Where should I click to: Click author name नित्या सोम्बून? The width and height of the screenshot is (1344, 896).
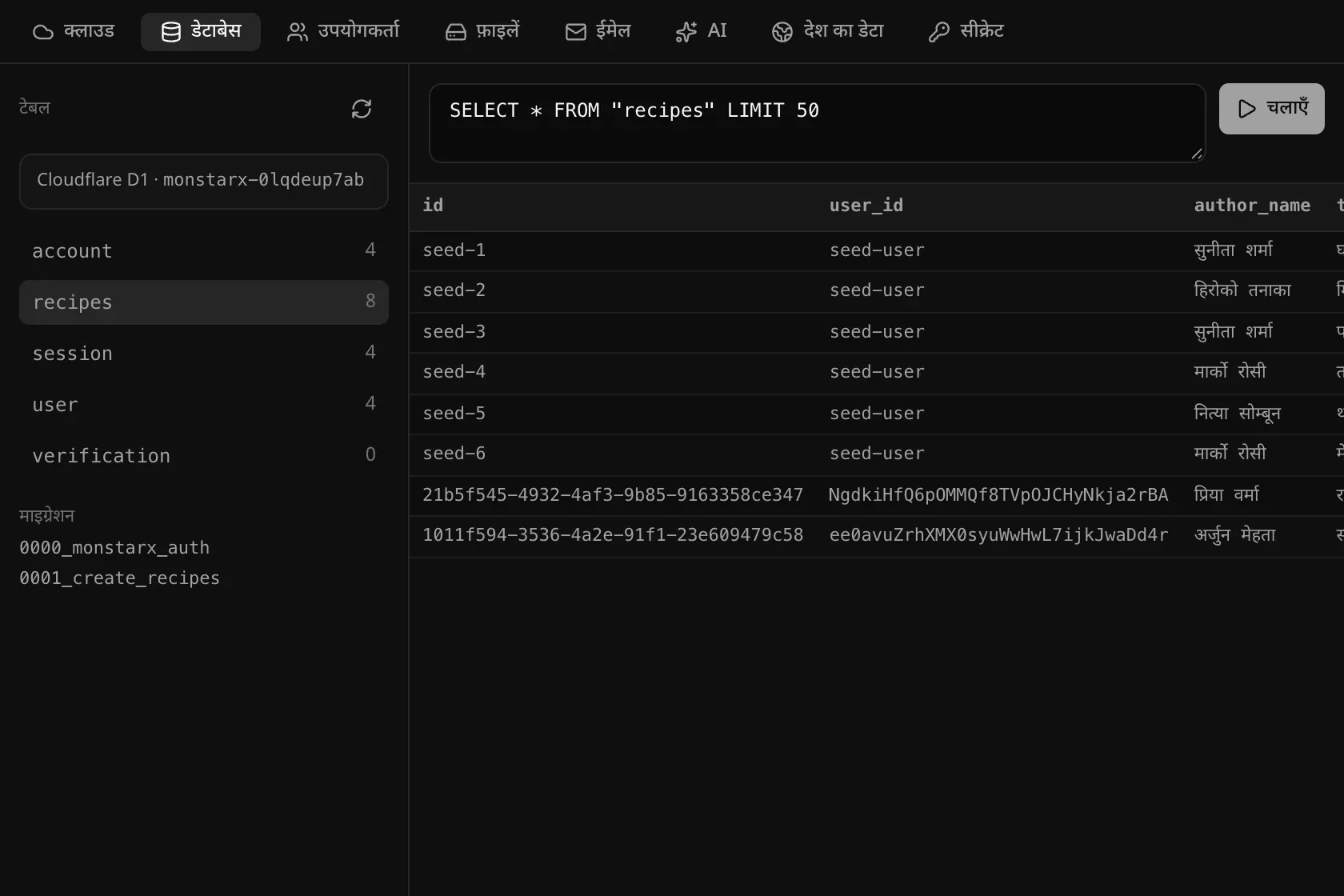tap(1237, 414)
